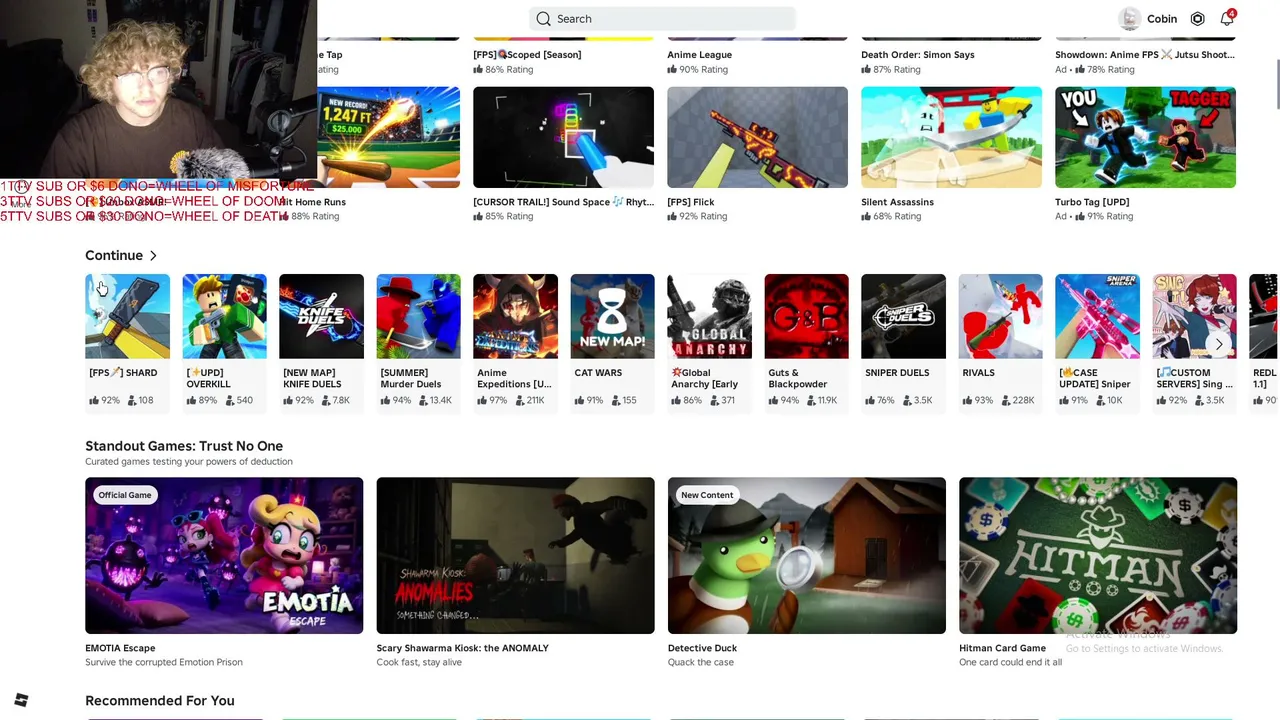Expand the Continue section chevron
Image resolution: width=1280 pixels, height=720 pixels.
click(x=153, y=256)
